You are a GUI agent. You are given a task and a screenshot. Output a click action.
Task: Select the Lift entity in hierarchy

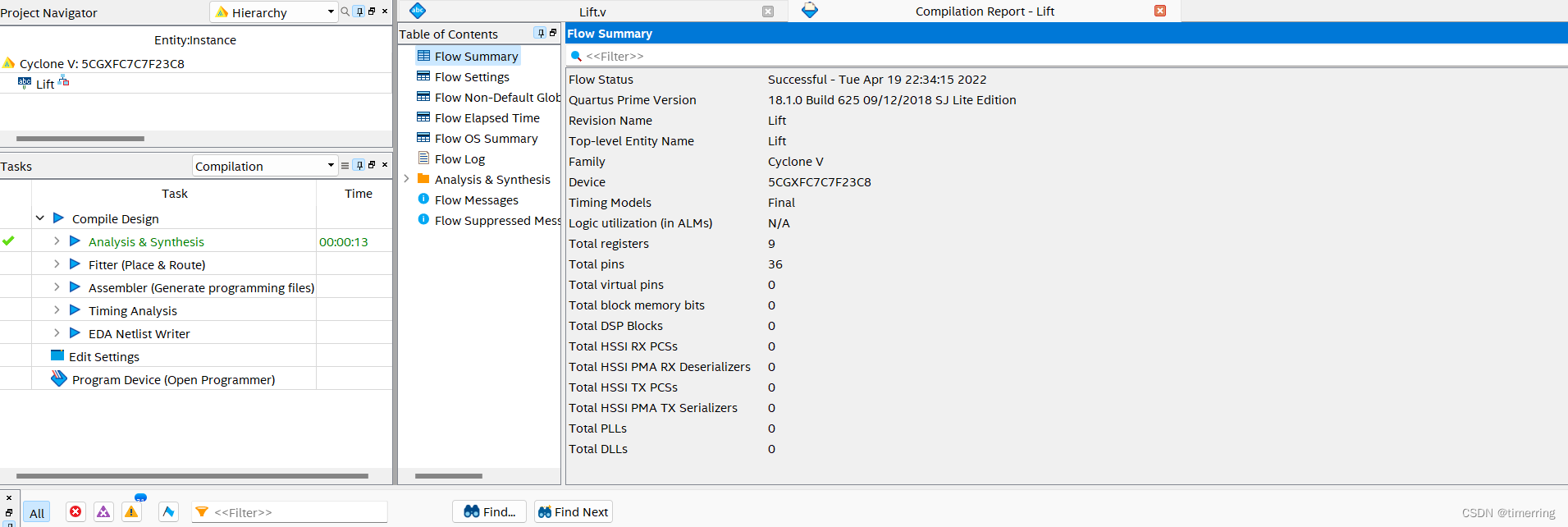pyautogui.click(x=45, y=84)
